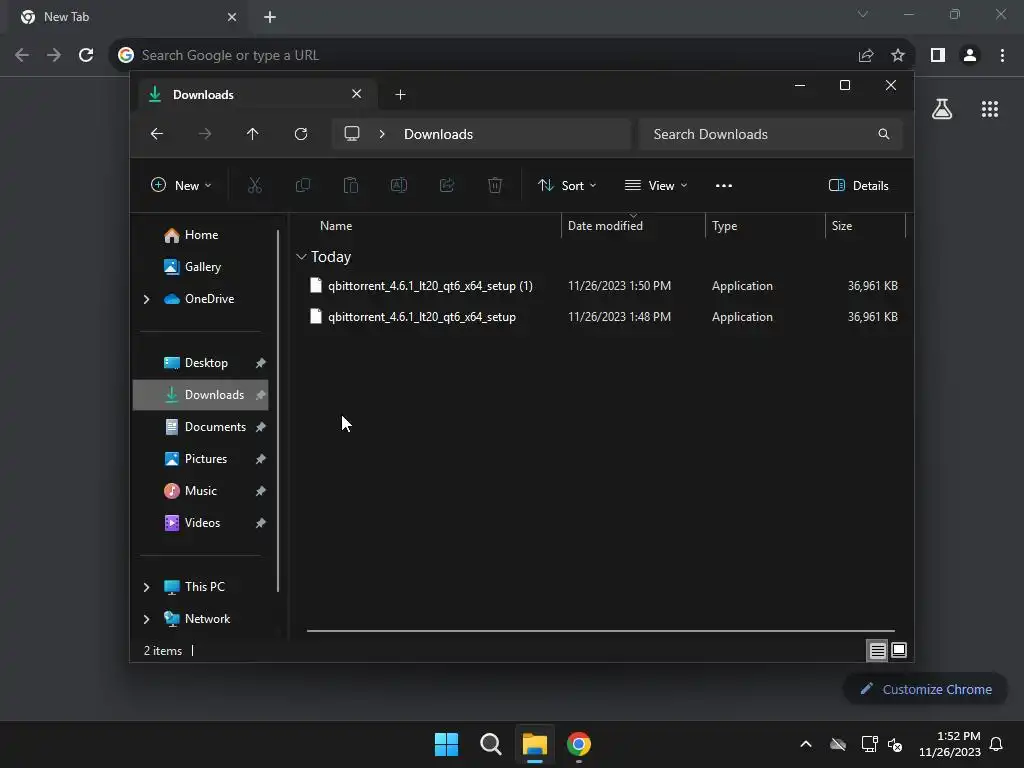1024x768 pixels.
Task: Add a new Explorer tab
Action: (x=400, y=95)
